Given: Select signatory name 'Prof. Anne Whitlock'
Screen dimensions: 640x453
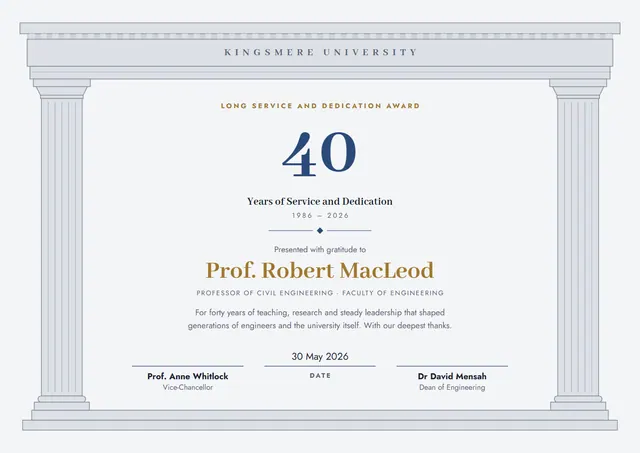Looking at the screenshot, I should coord(188,376).
